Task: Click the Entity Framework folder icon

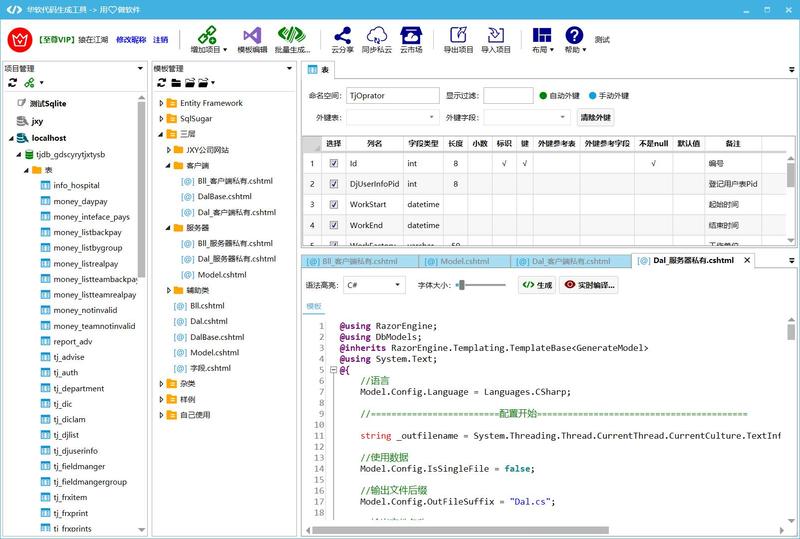Action: coord(172,103)
